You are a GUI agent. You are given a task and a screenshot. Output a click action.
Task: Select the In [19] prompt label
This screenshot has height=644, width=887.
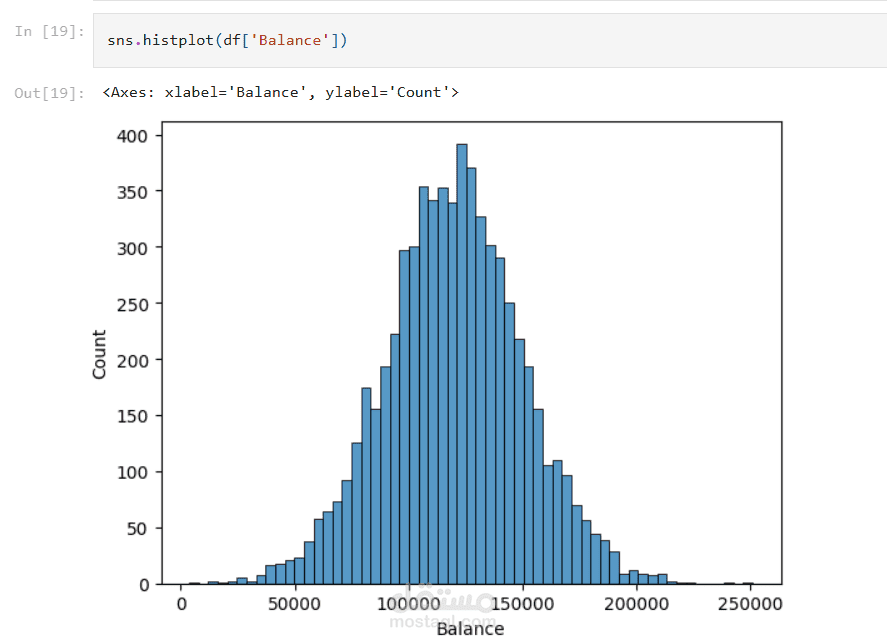coord(49,31)
